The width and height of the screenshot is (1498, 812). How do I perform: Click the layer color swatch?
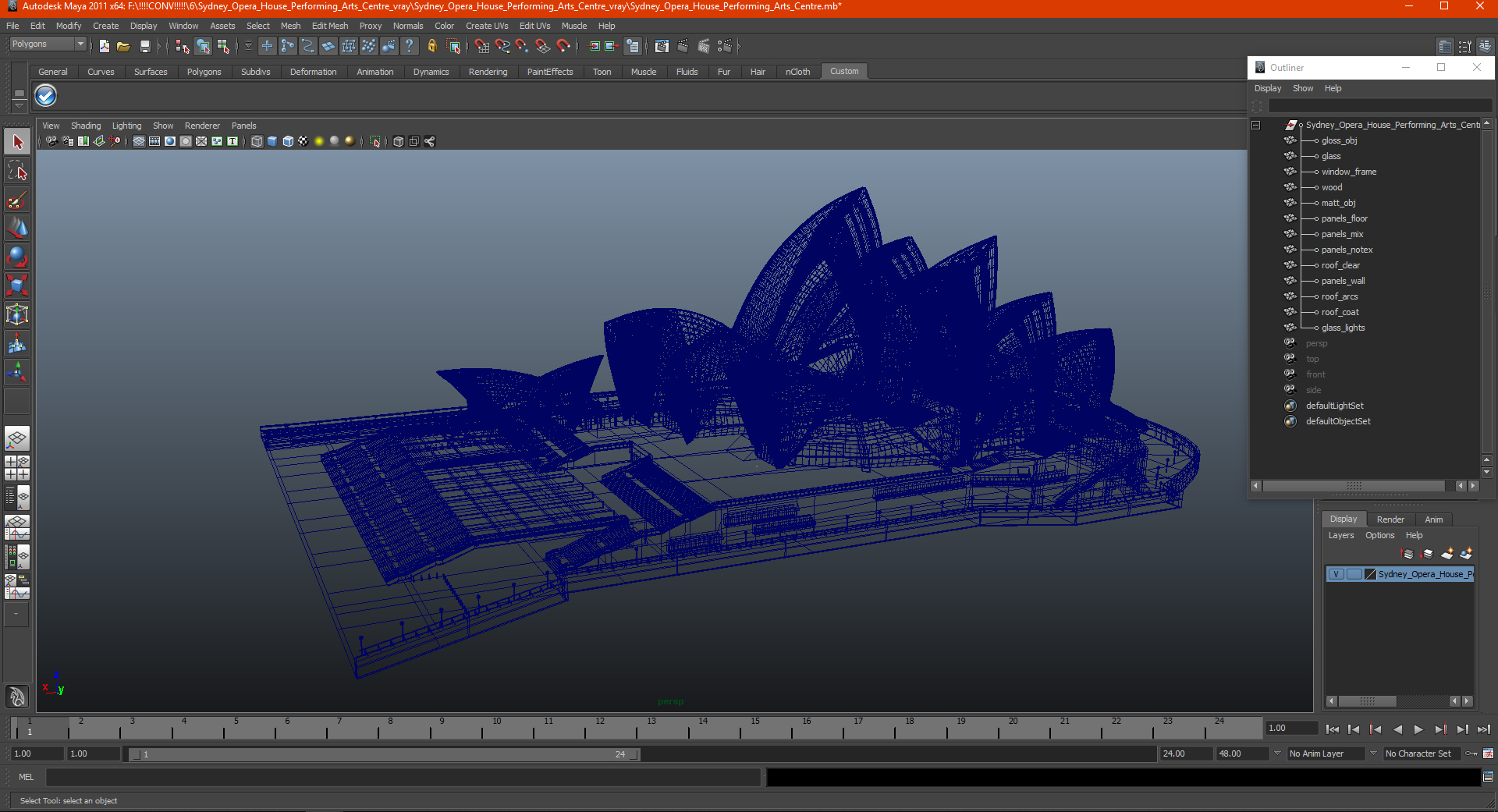(x=1370, y=574)
